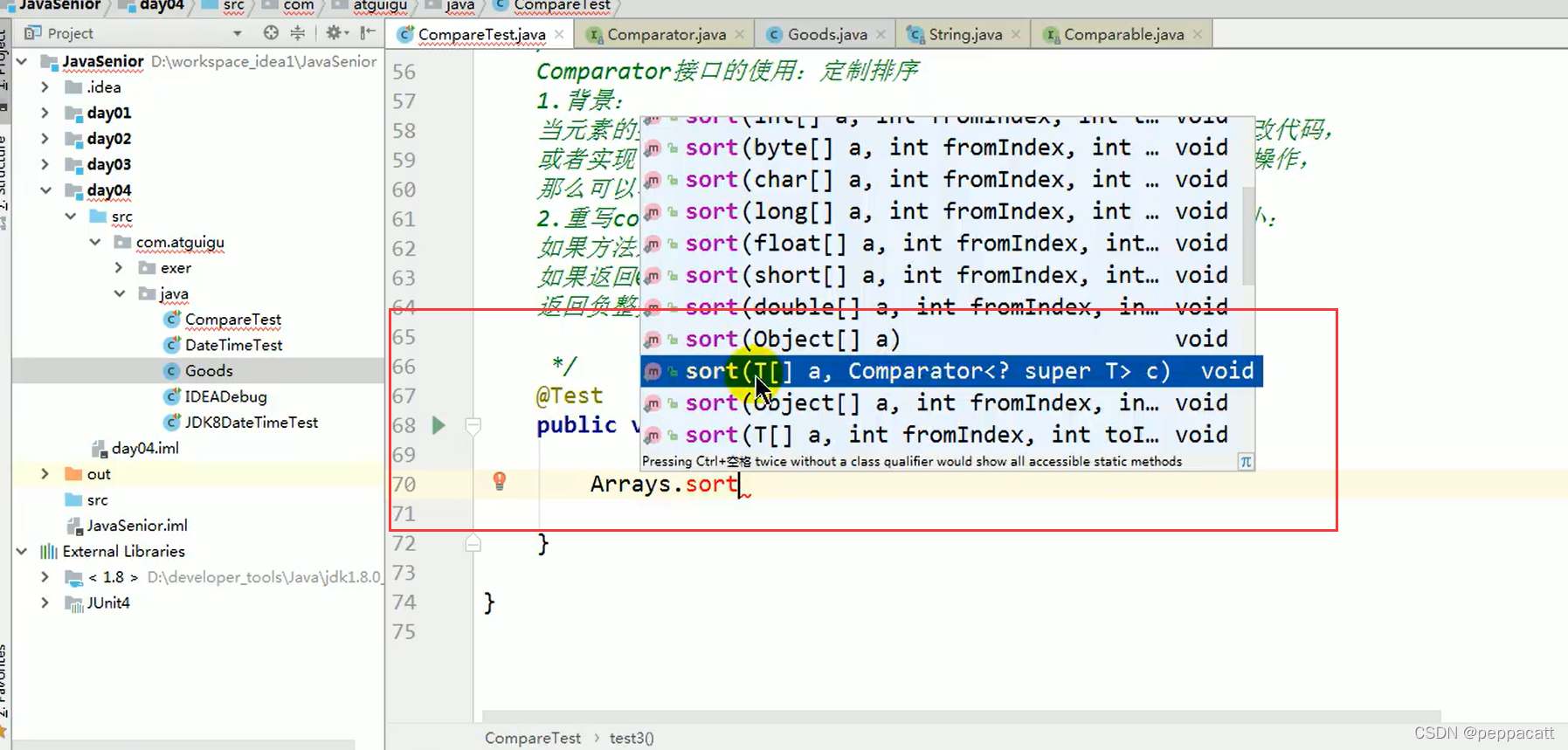Open the Favorites tool window side tab

pos(4,683)
